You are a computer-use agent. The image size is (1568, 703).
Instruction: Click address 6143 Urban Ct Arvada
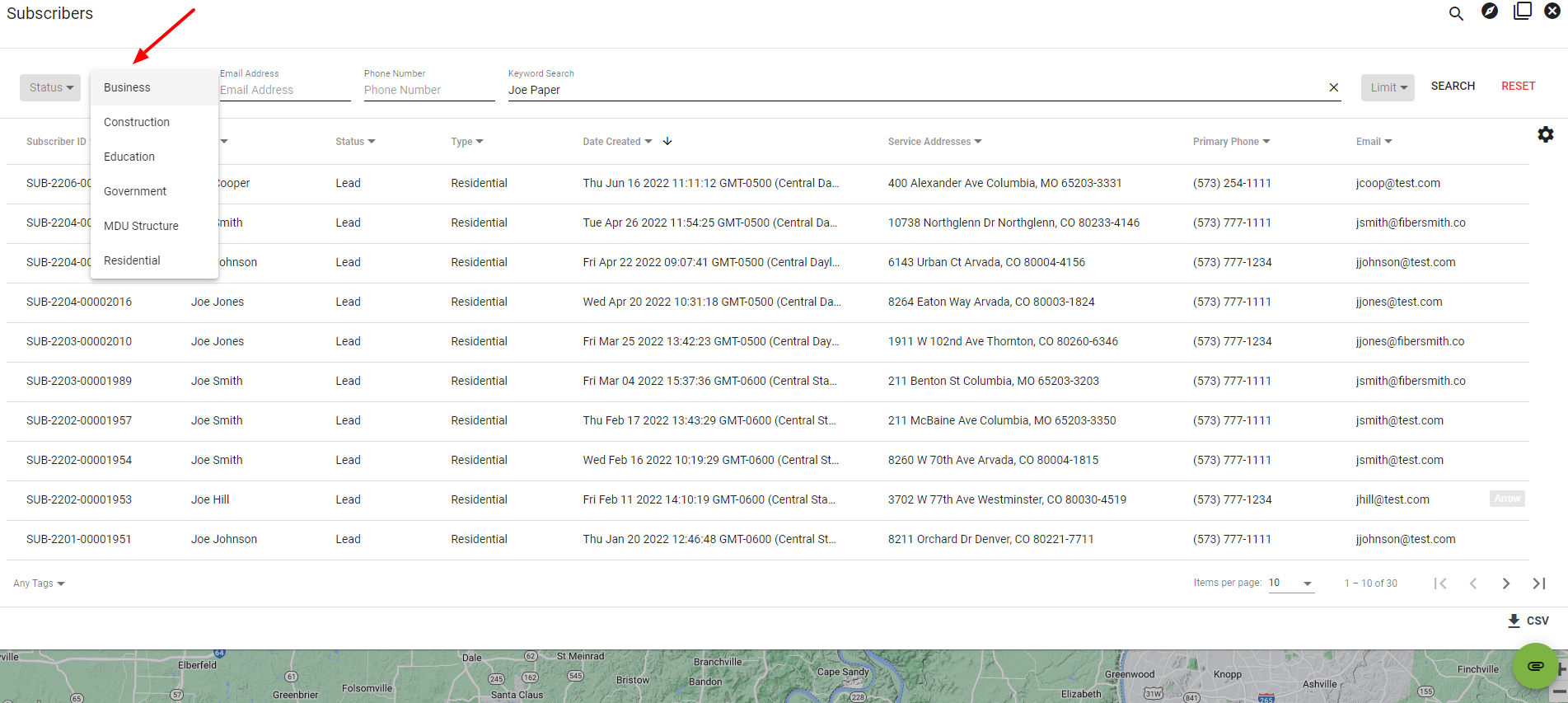point(986,262)
